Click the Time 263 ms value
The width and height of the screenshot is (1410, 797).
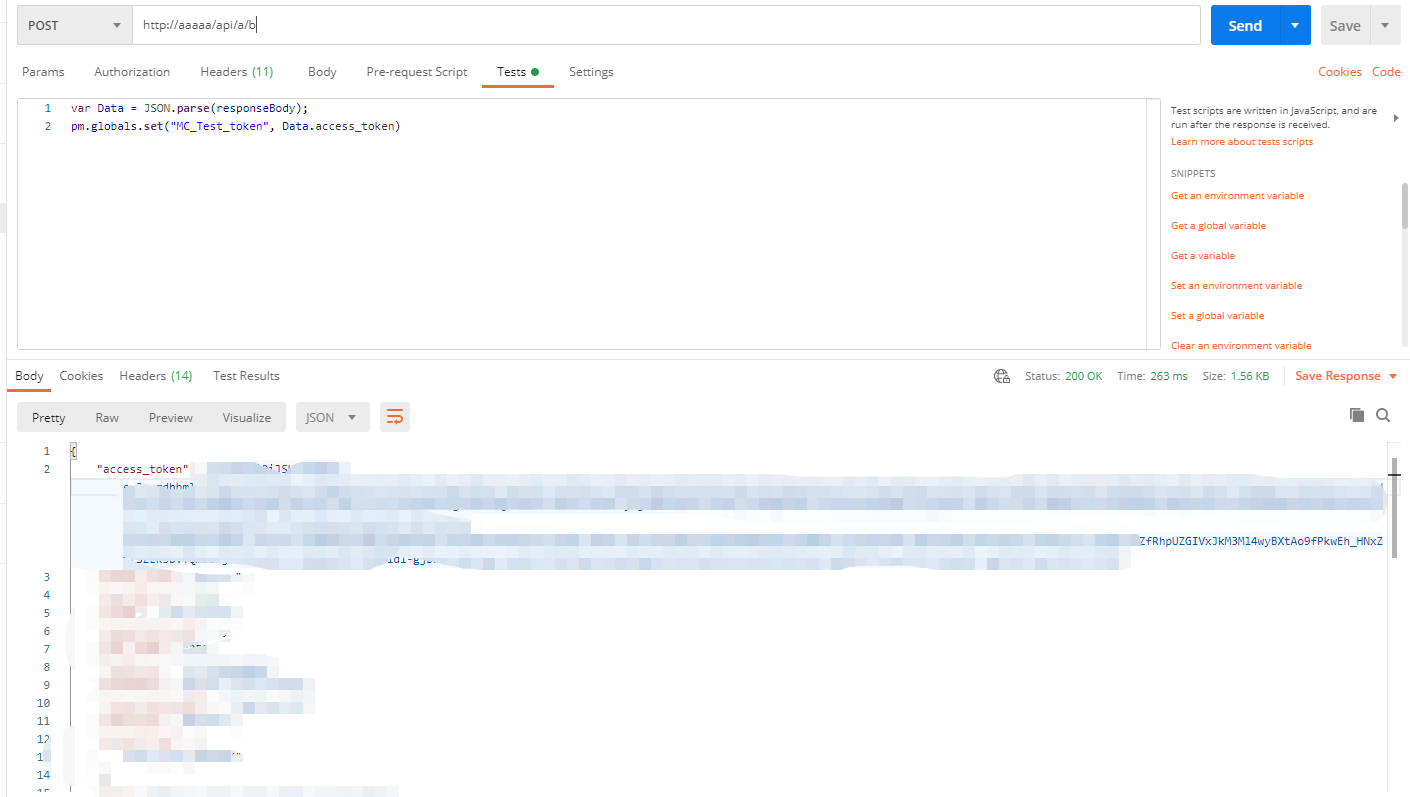coord(1168,376)
